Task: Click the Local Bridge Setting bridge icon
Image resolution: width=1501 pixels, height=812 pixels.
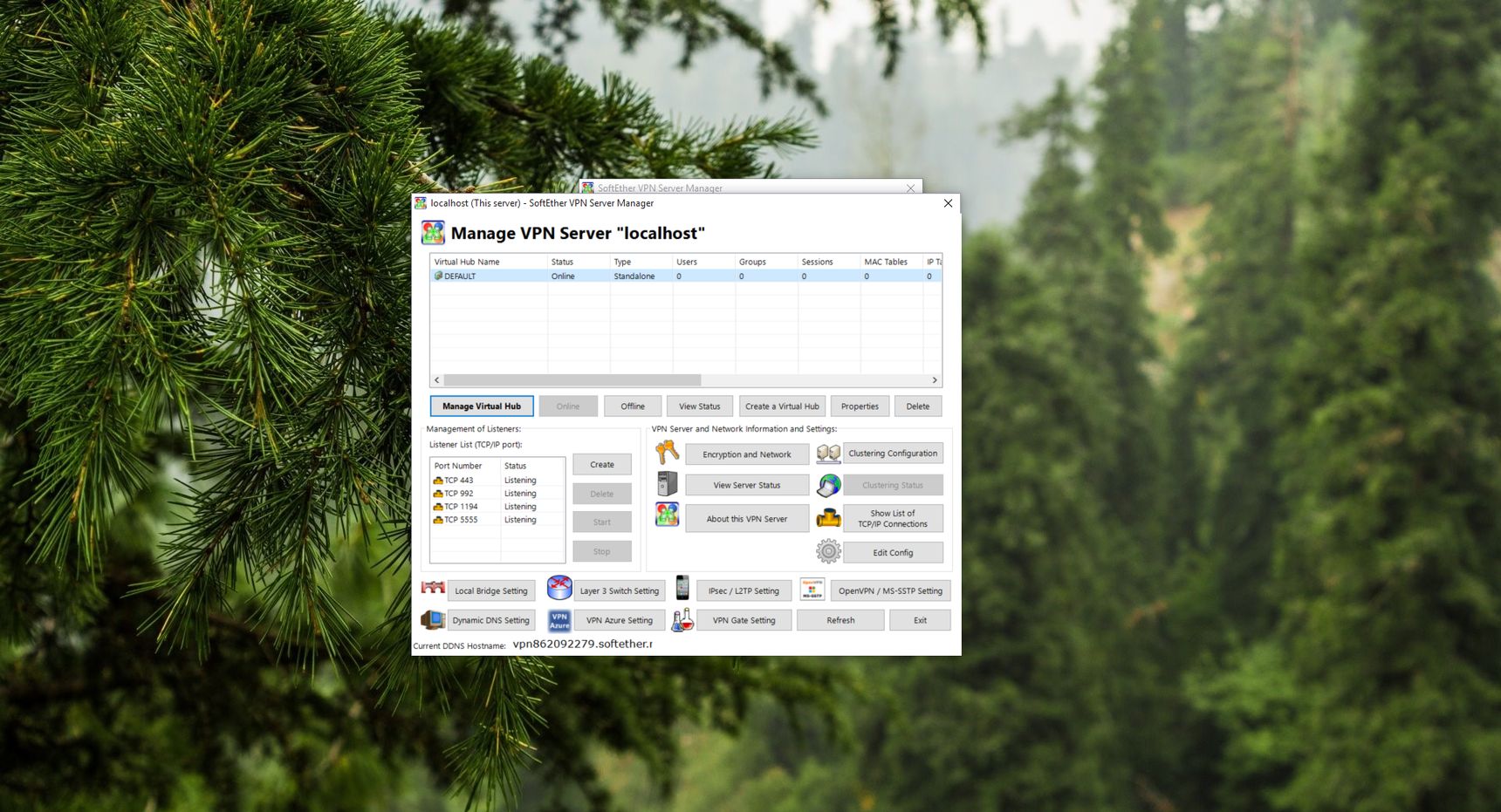Action: click(x=433, y=588)
